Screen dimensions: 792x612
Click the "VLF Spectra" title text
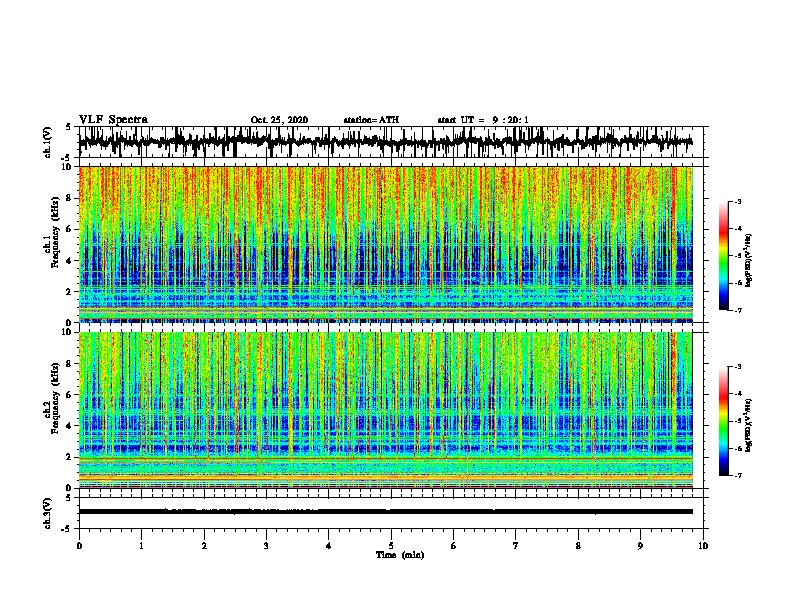pyautogui.click(x=113, y=120)
